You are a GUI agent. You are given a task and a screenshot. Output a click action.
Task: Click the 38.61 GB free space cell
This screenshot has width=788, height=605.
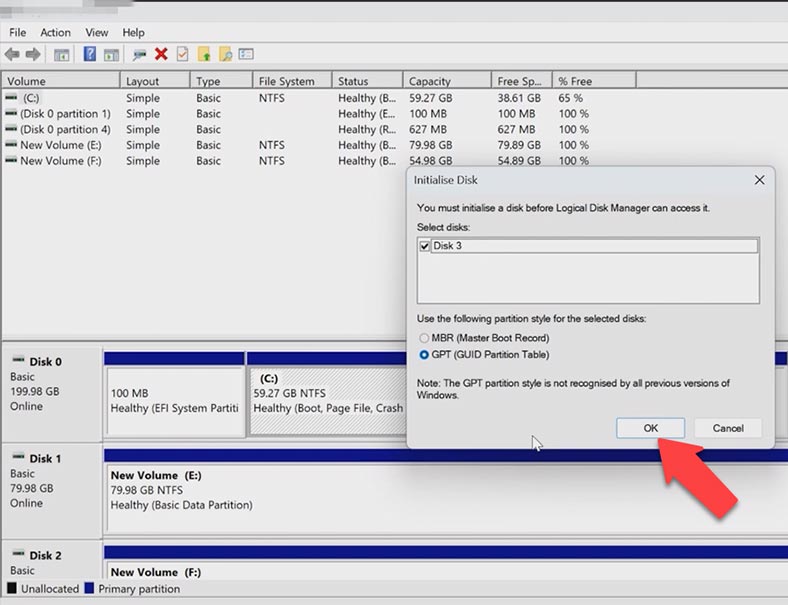(519, 97)
